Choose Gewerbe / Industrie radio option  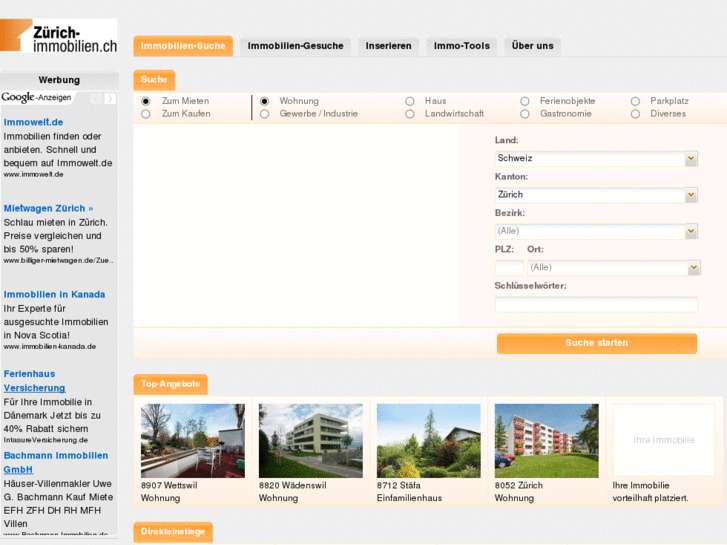pyautogui.click(x=264, y=114)
